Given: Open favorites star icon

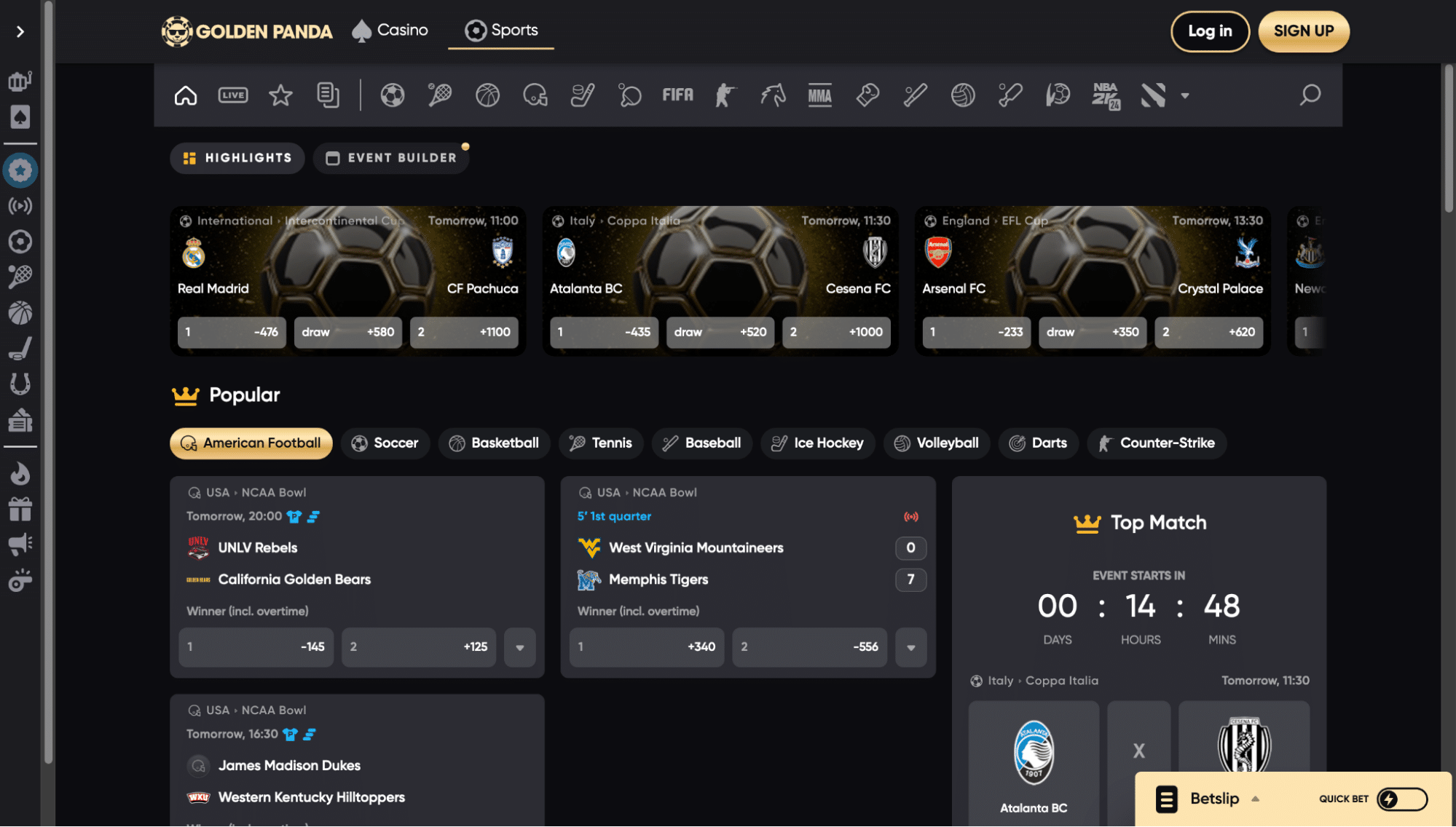Looking at the screenshot, I should pyautogui.click(x=280, y=95).
